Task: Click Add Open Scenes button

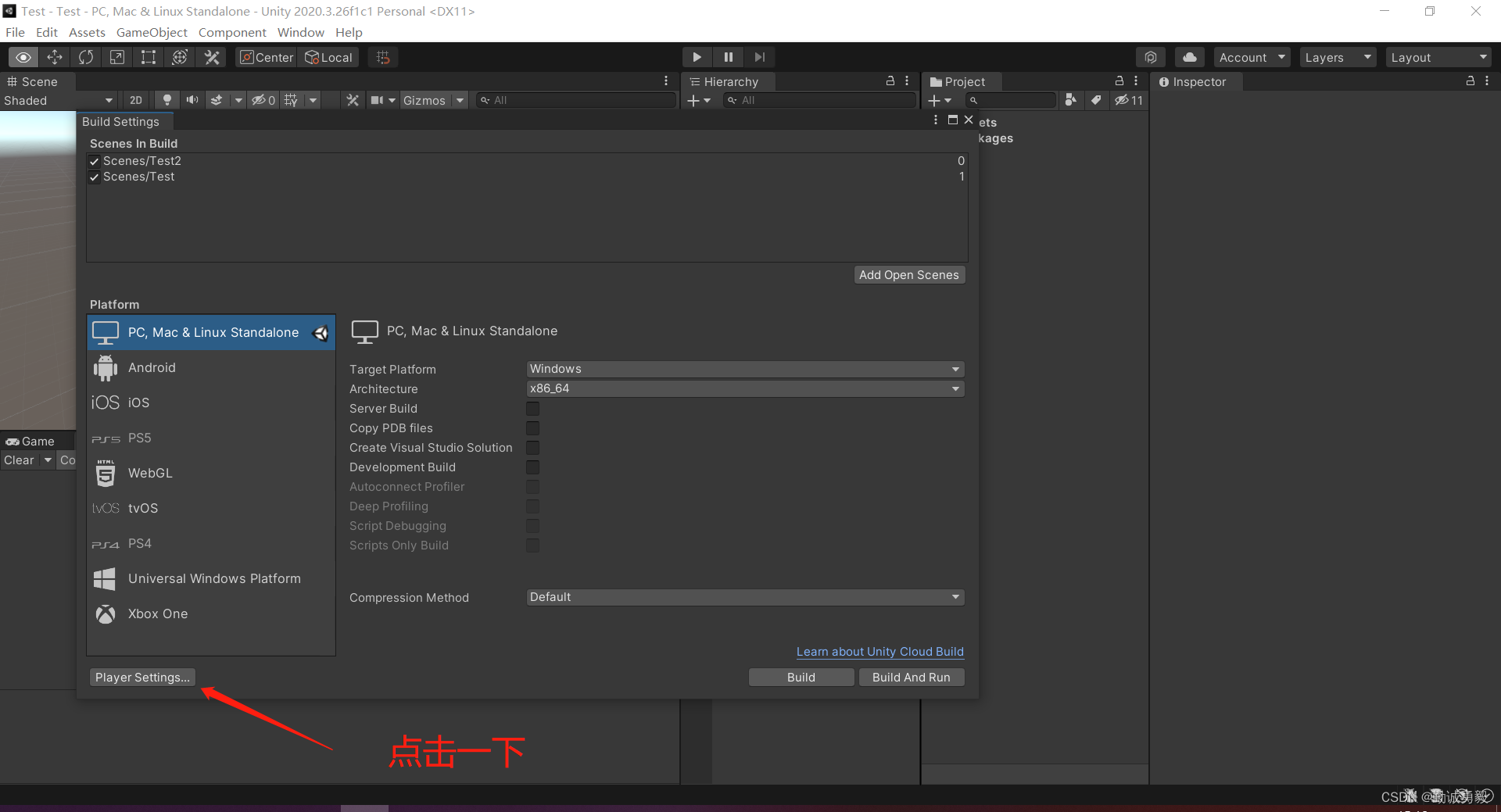Action: point(909,275)
